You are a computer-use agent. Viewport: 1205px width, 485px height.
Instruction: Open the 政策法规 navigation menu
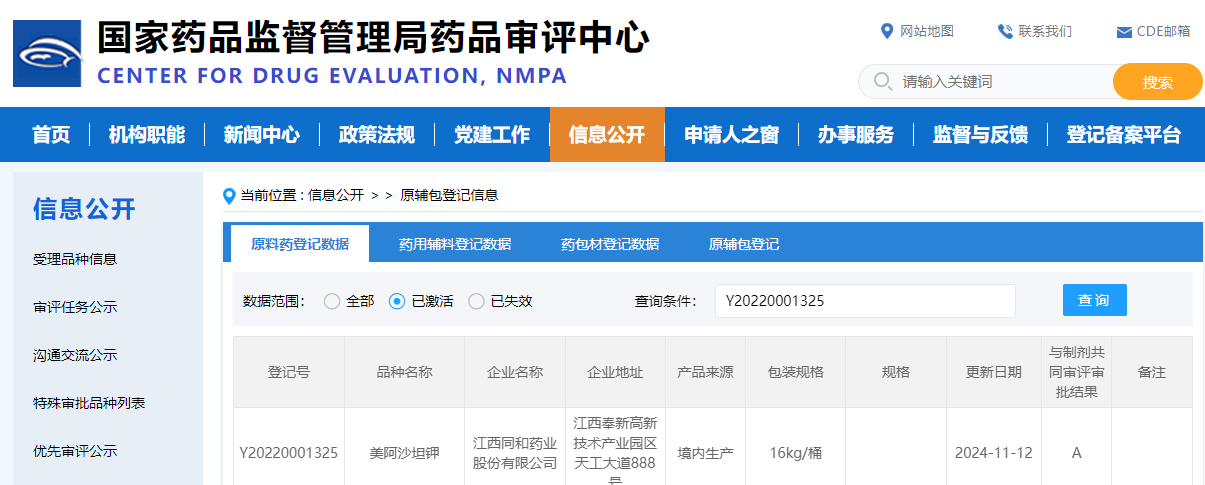(376, 135)
